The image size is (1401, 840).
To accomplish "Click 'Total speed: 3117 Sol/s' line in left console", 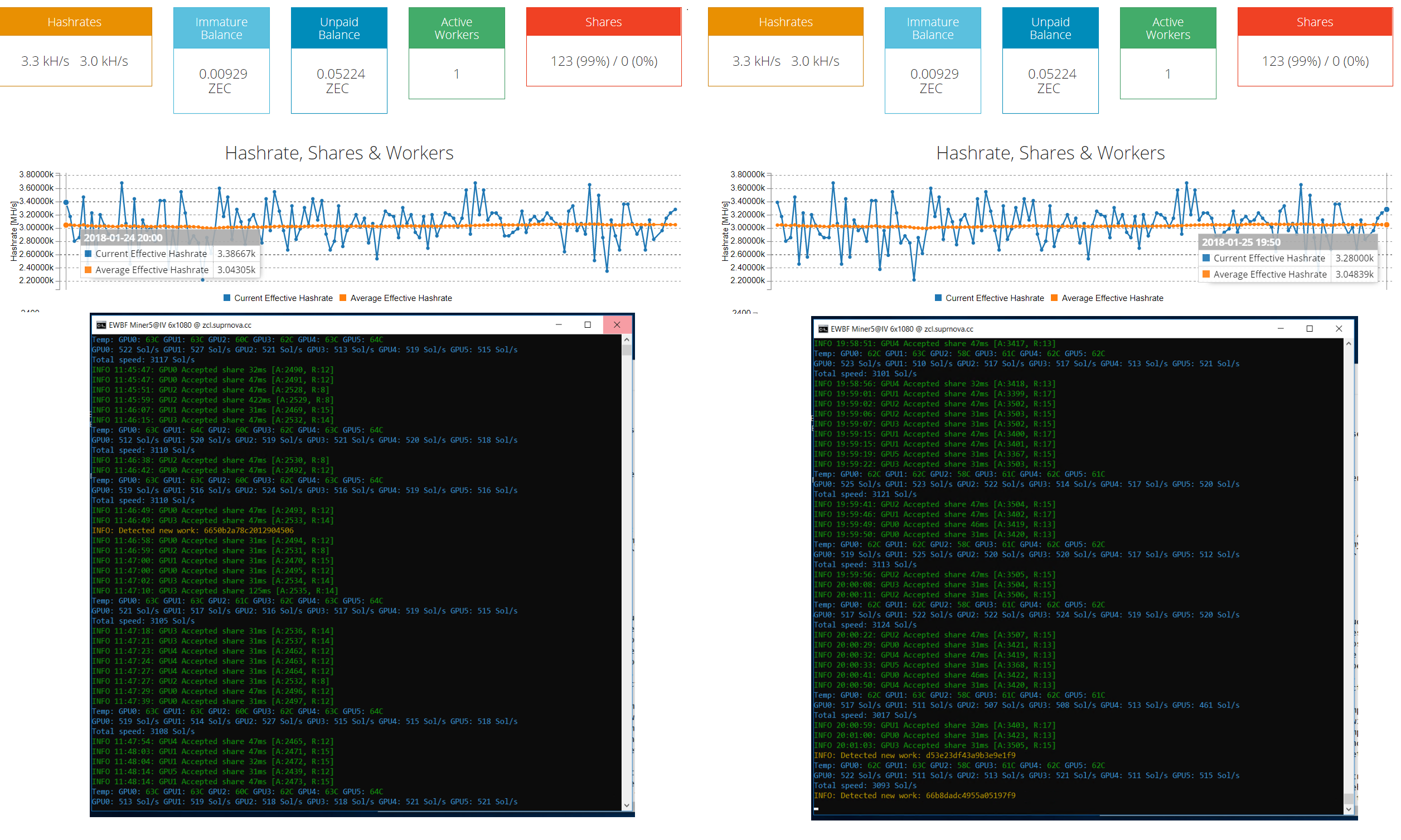I will [143, 360].
